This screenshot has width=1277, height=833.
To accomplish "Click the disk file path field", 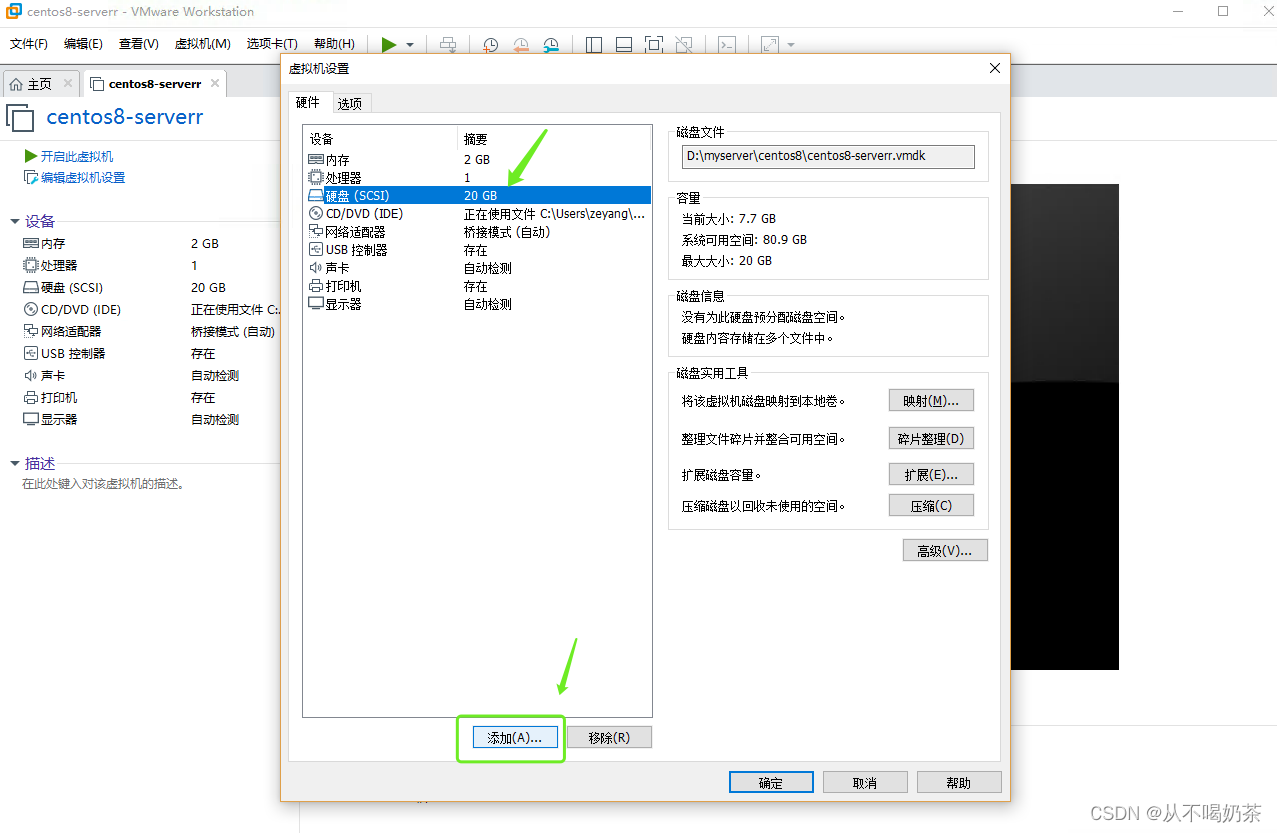I will [x=827, y=156].
